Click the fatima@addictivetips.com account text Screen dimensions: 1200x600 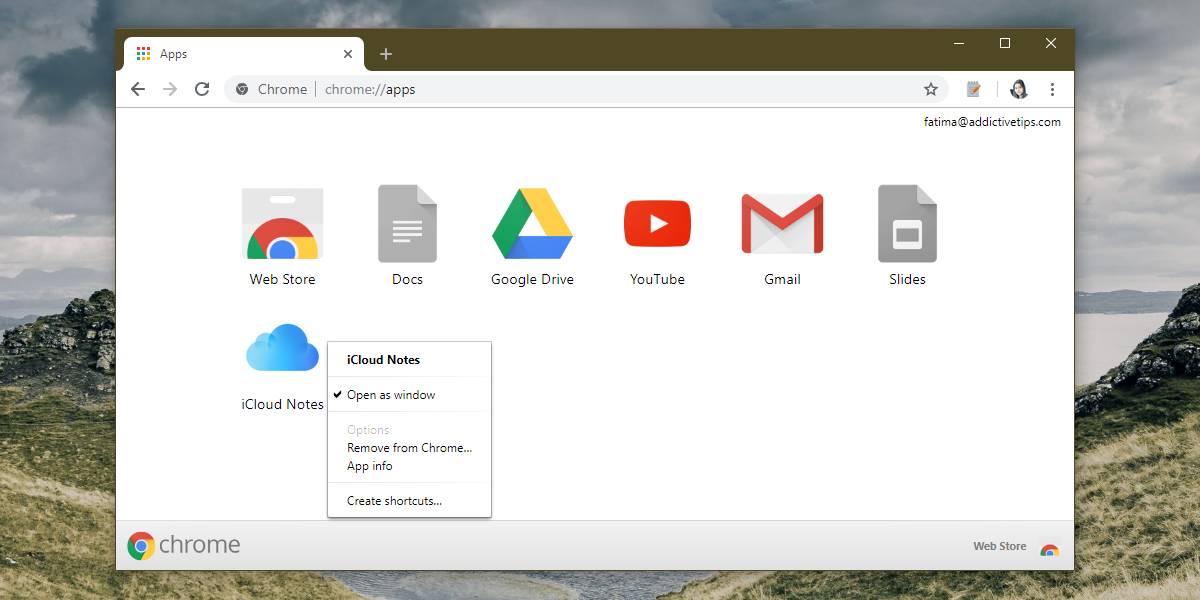coord(992,122)
